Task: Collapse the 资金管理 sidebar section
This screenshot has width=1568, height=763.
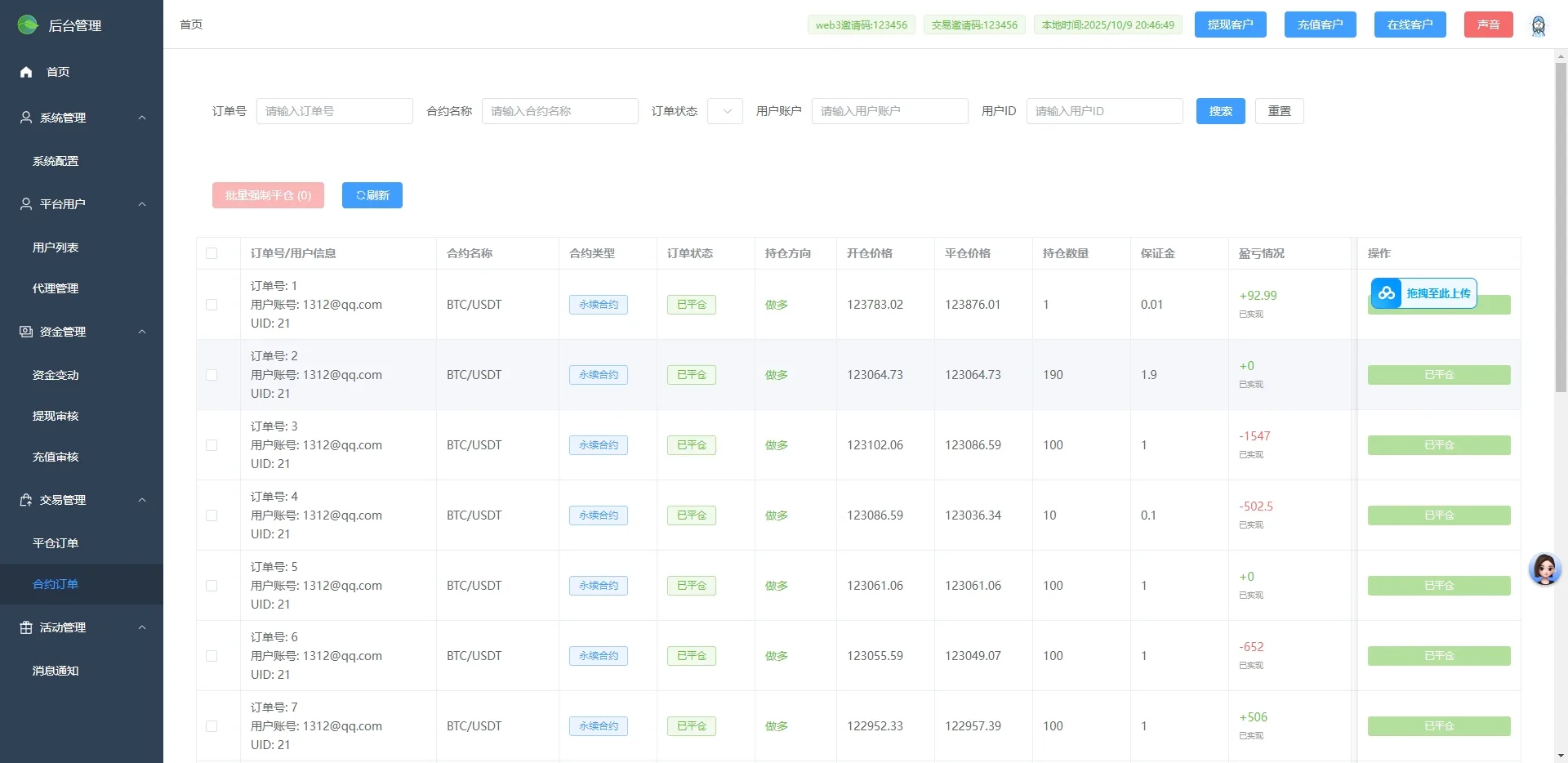Action: [142, 332]
